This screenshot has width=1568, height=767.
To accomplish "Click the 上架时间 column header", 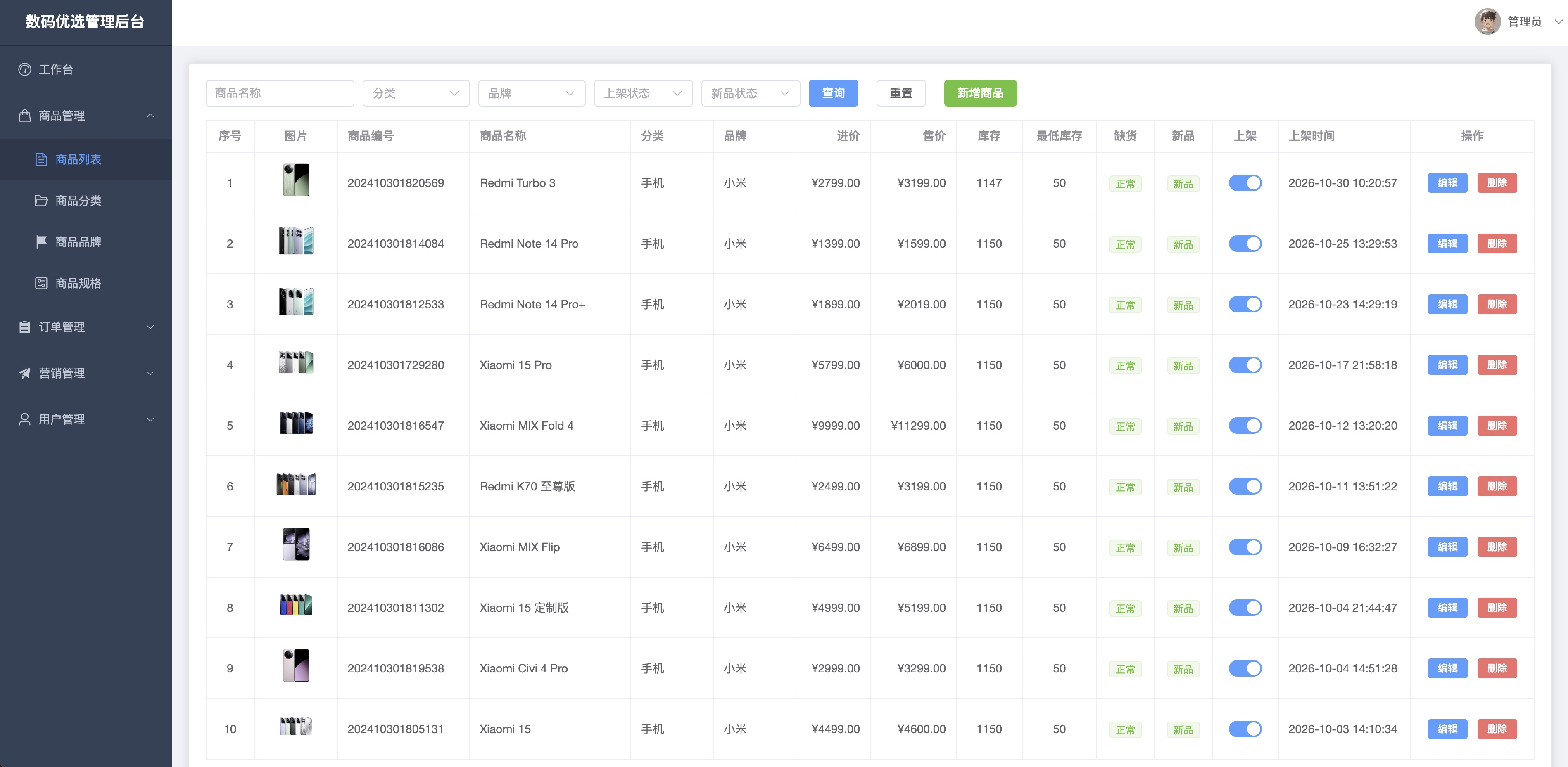I will point(1311,136).
